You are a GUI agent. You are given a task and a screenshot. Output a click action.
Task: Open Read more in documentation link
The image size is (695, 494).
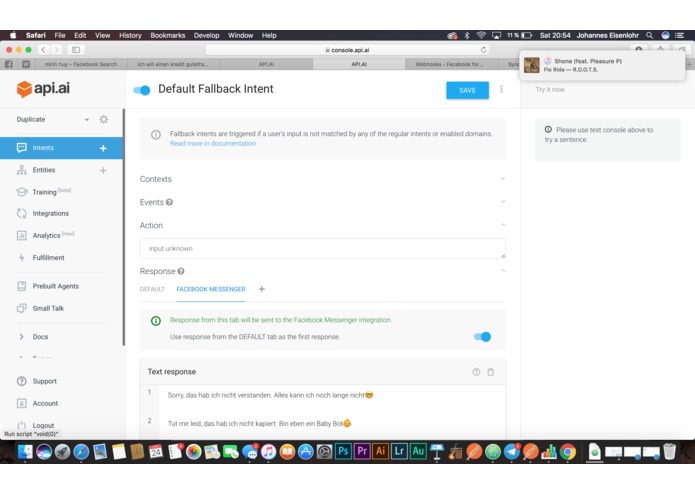213,144
